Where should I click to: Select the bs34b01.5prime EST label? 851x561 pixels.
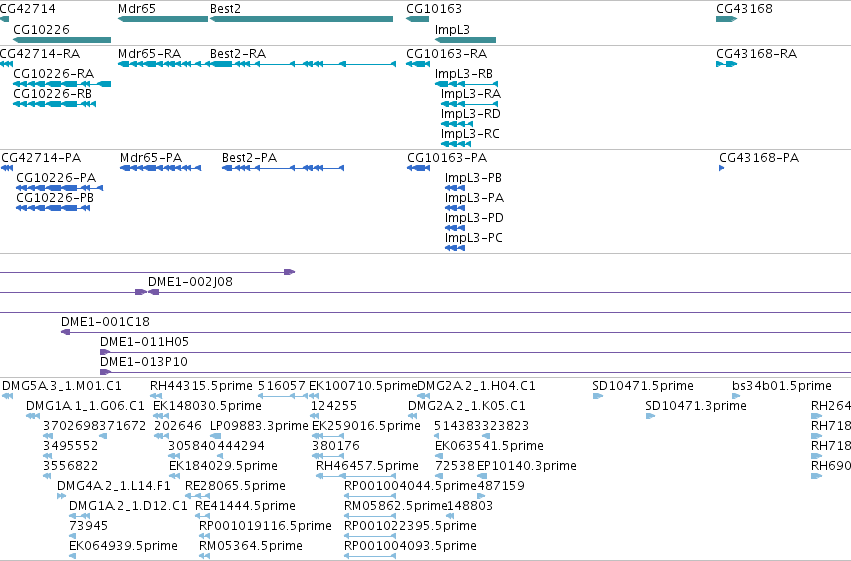click(782, 386)
